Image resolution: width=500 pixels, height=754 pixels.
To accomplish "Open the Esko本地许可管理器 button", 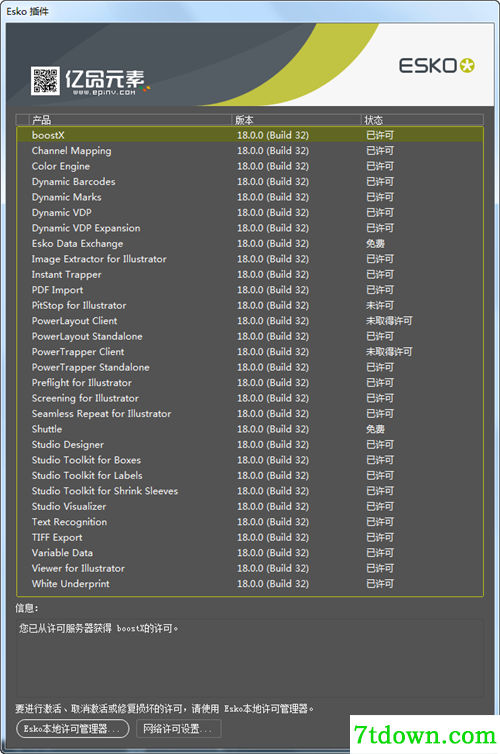I will click(x=73, y=729).
